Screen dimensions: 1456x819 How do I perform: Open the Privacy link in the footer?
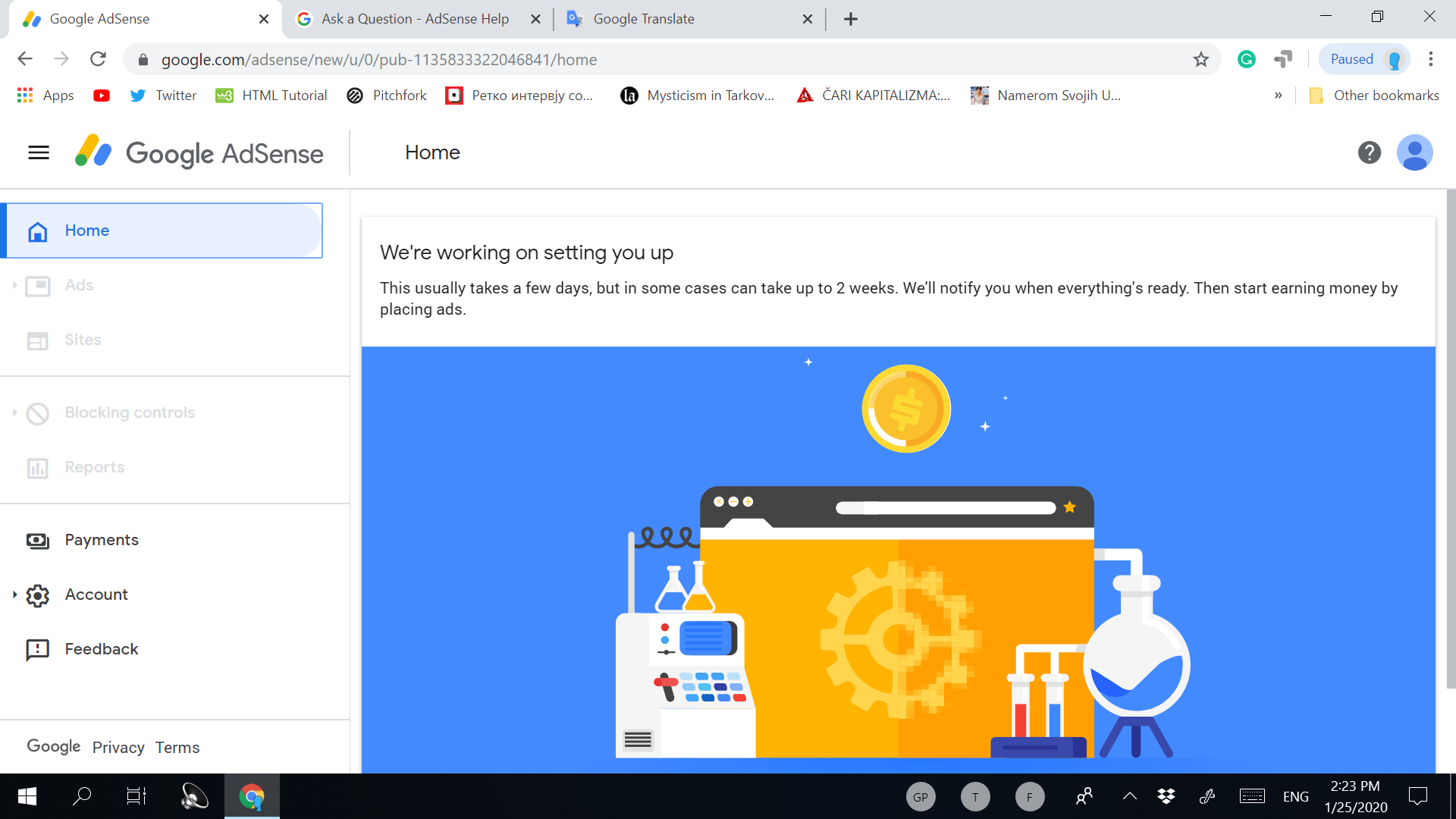tap(118, 748)
